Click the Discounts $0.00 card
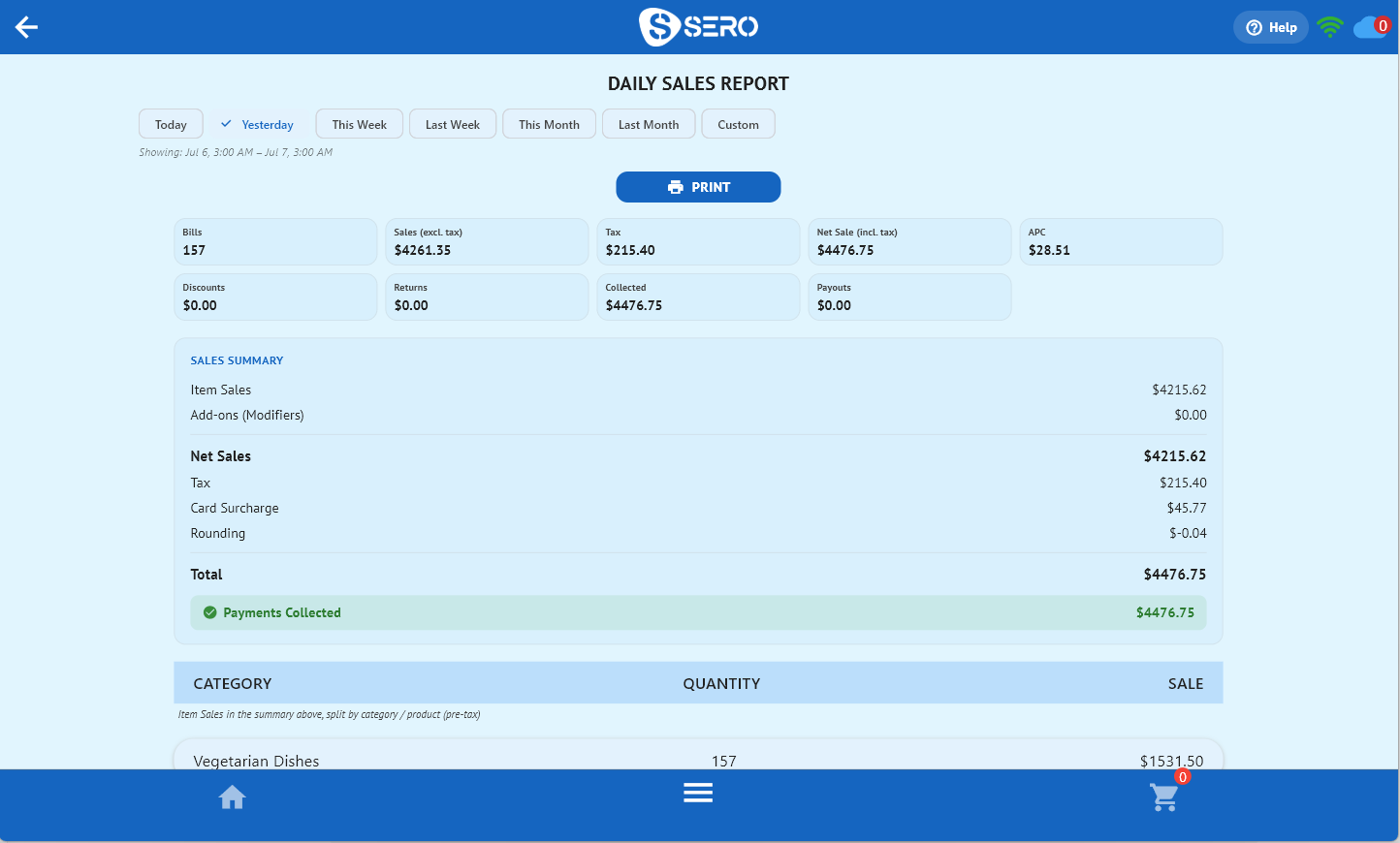This screenshot has width=1400, height=843. [275, 297]
